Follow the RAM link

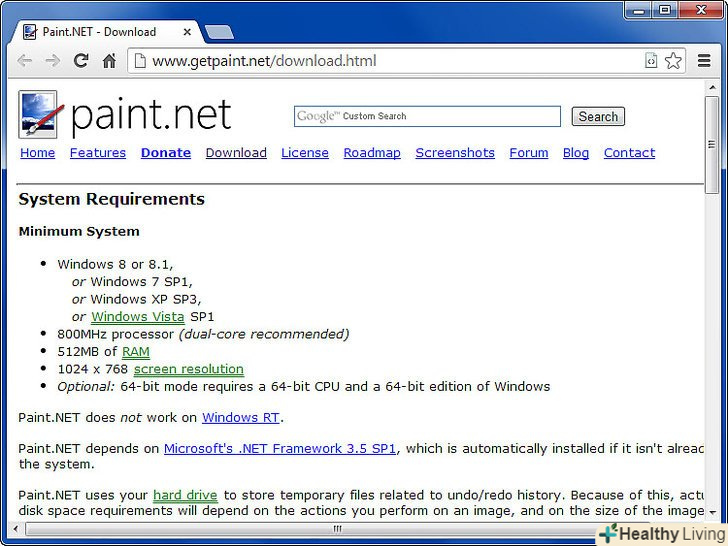pos(136,352)
